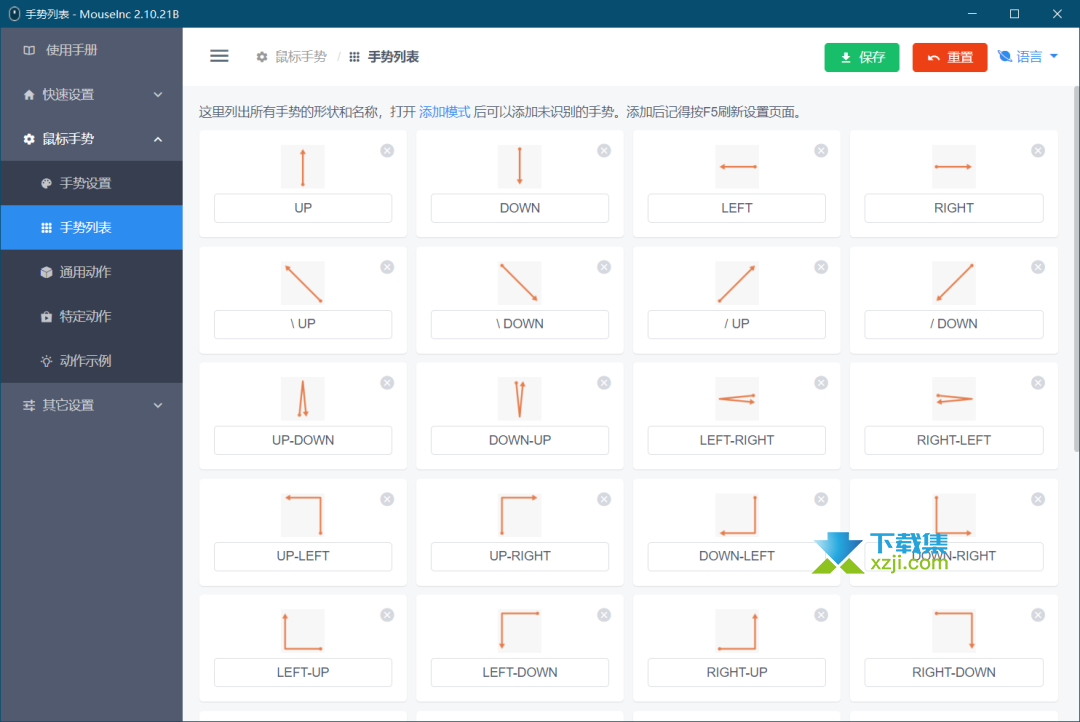Image resolution: width=1080 pixels, height=722 pixels.
Task: Click the UP-RIGHT gesture thumbnail
Action: [519, 515]
